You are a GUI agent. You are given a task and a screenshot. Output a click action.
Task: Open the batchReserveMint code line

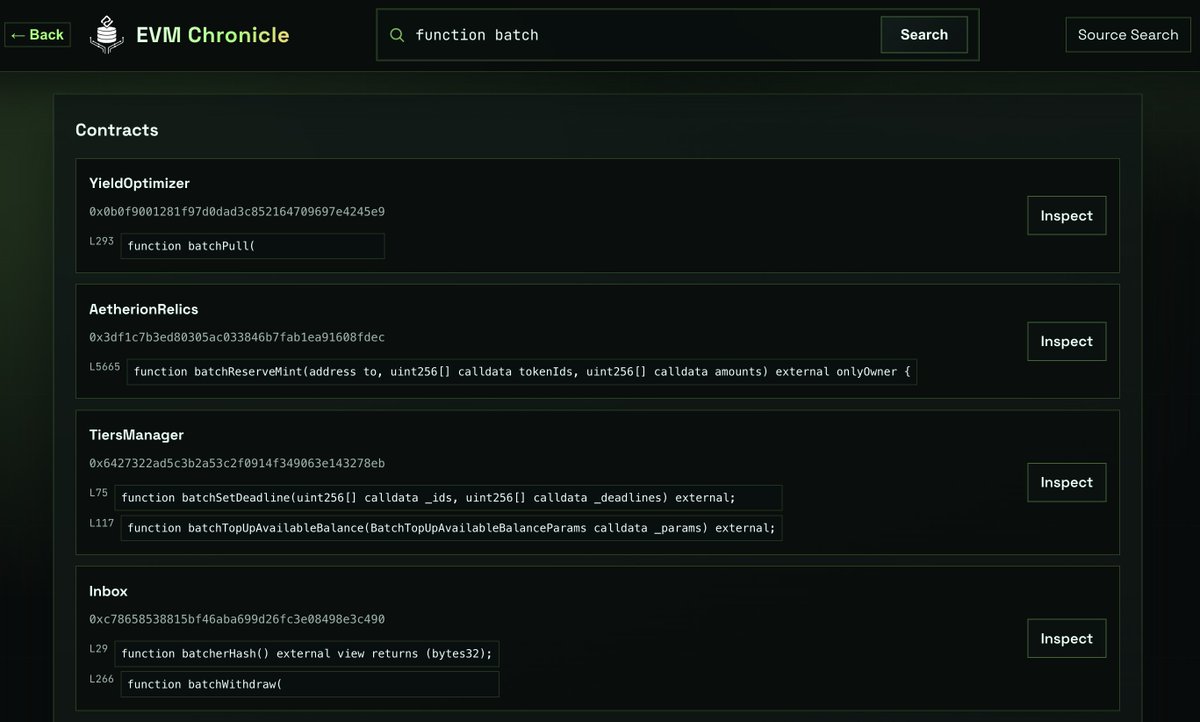coord(522,372)
